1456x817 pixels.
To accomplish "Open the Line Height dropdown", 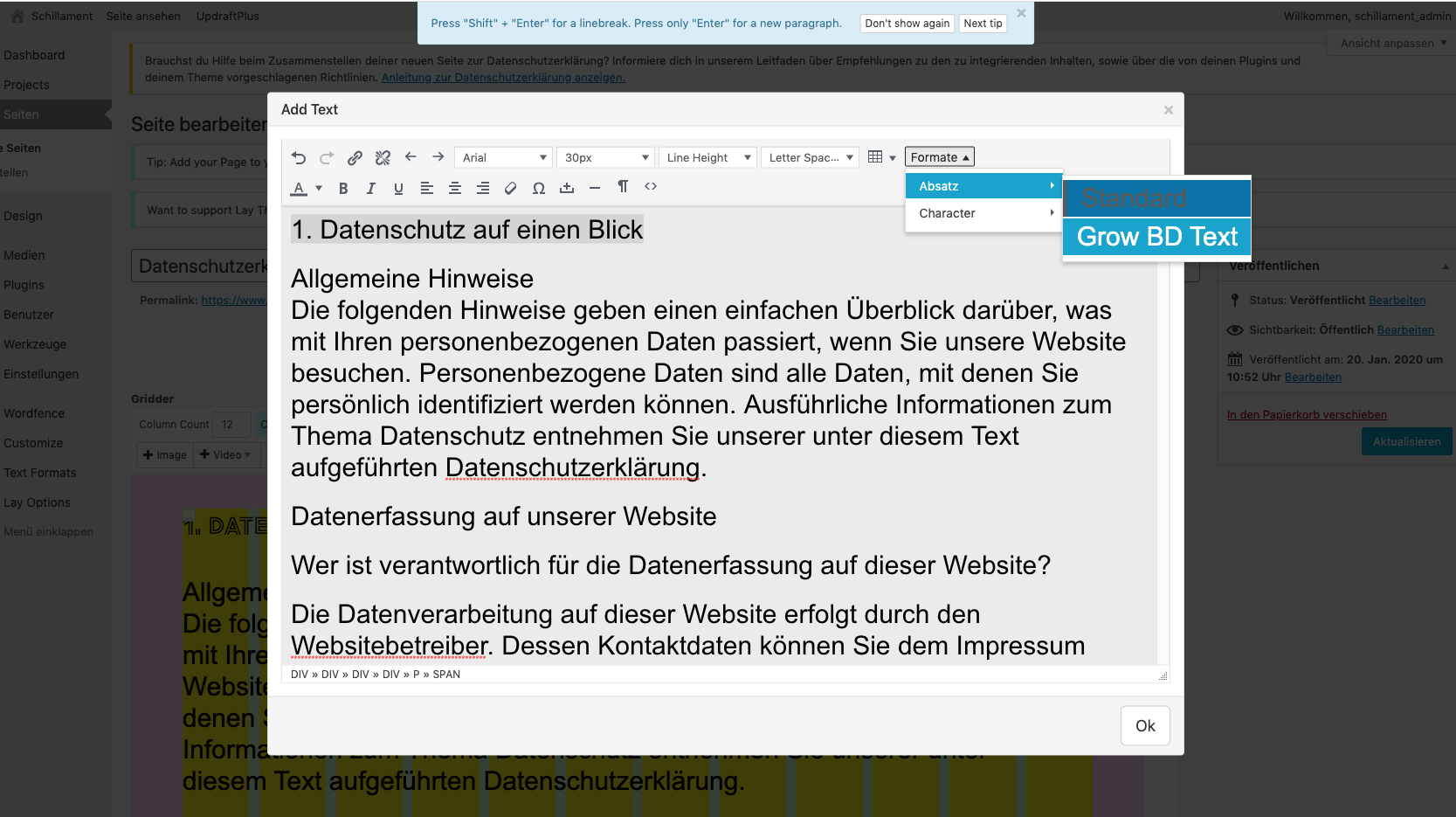I will pyautogui.click(x=707, y=157).
